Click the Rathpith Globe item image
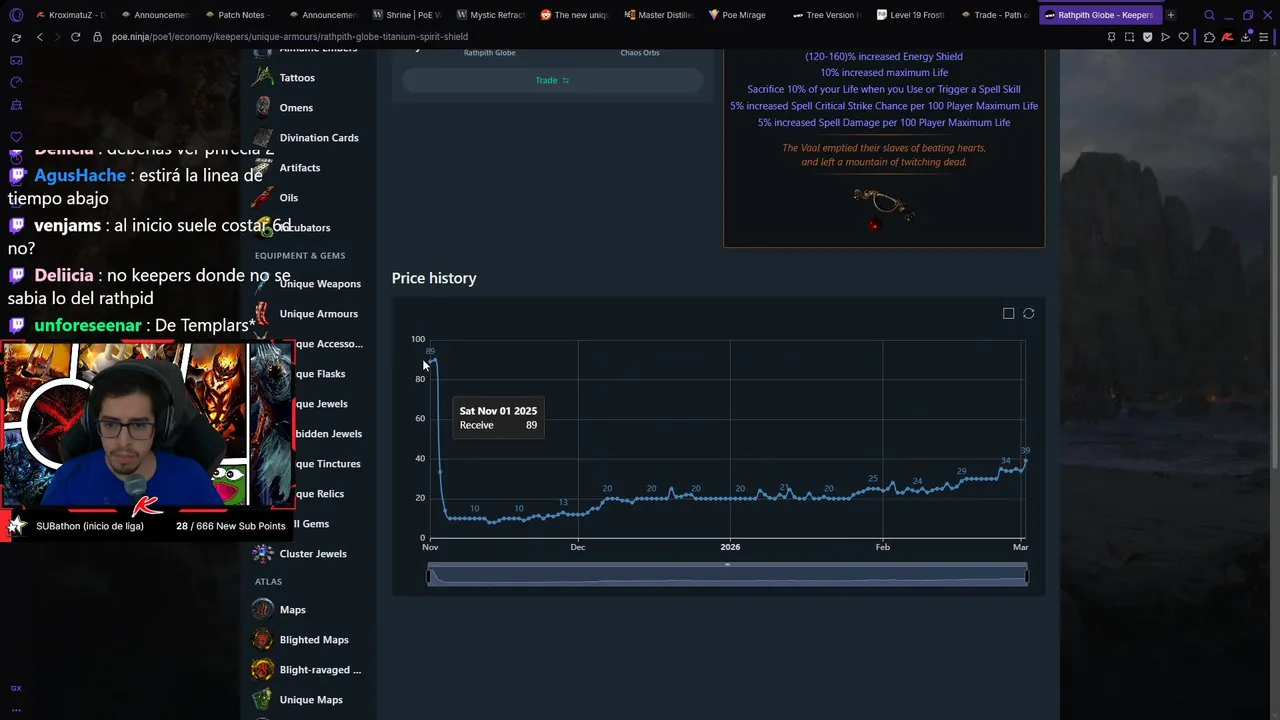This screenshot has width=1280, height=720. [x=883, y=208]
